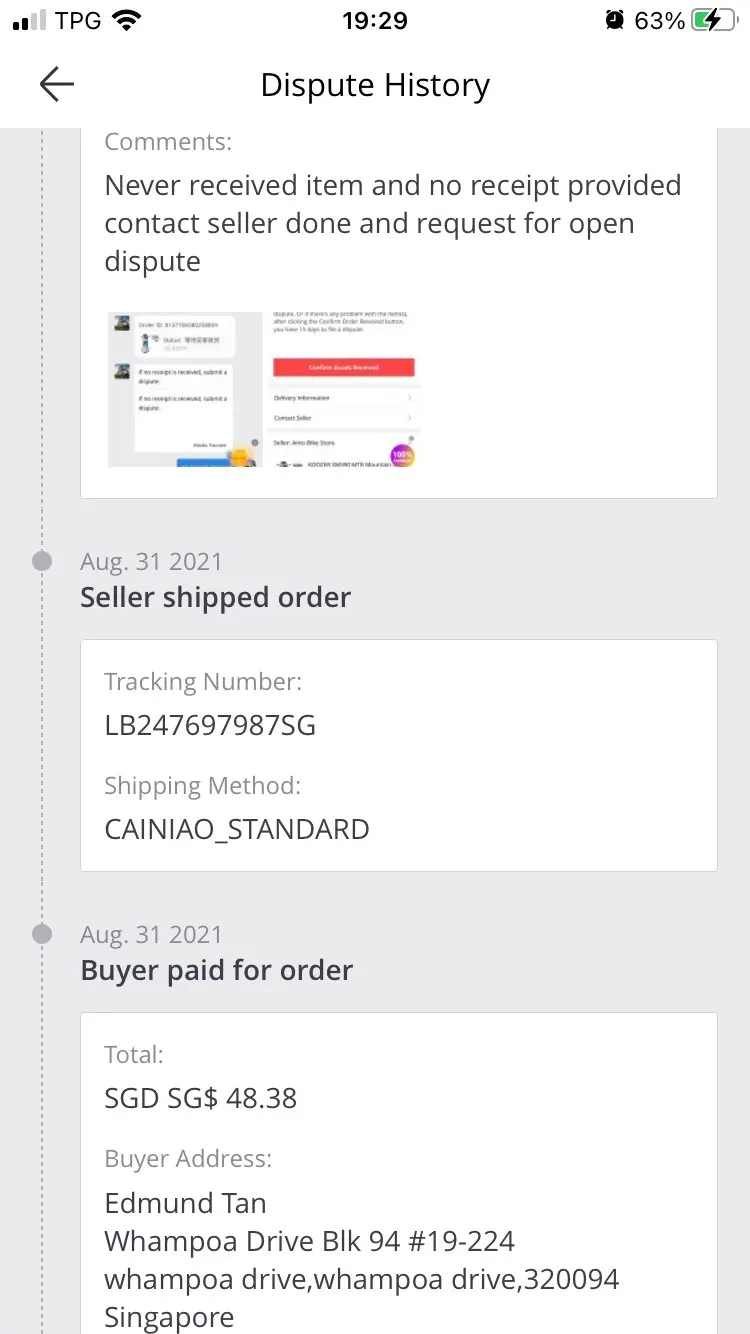750x1334 pixels.
Task: Tap the 19:29 clock in status bar
Action: click(375, 20)
